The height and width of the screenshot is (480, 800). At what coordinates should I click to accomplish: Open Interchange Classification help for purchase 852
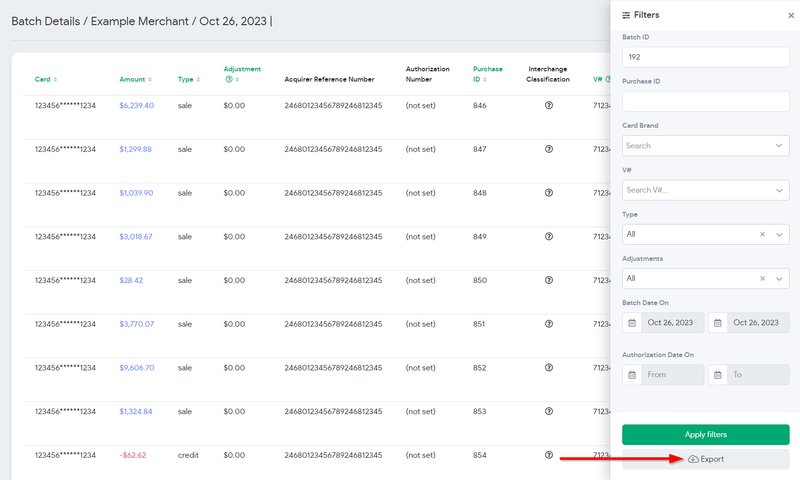[x=548, y=367]
